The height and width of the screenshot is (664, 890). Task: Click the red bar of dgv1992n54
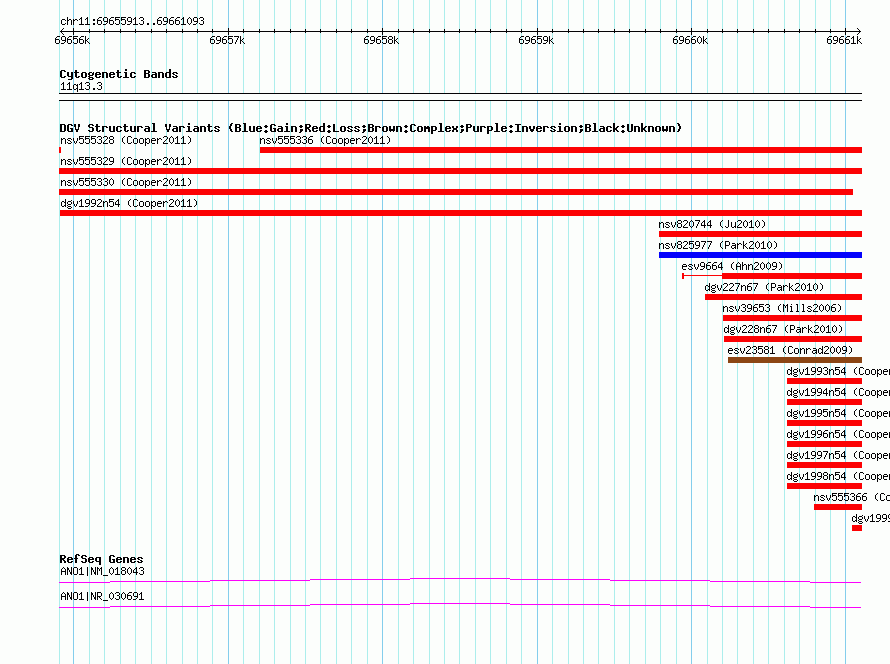coord(460,213)
